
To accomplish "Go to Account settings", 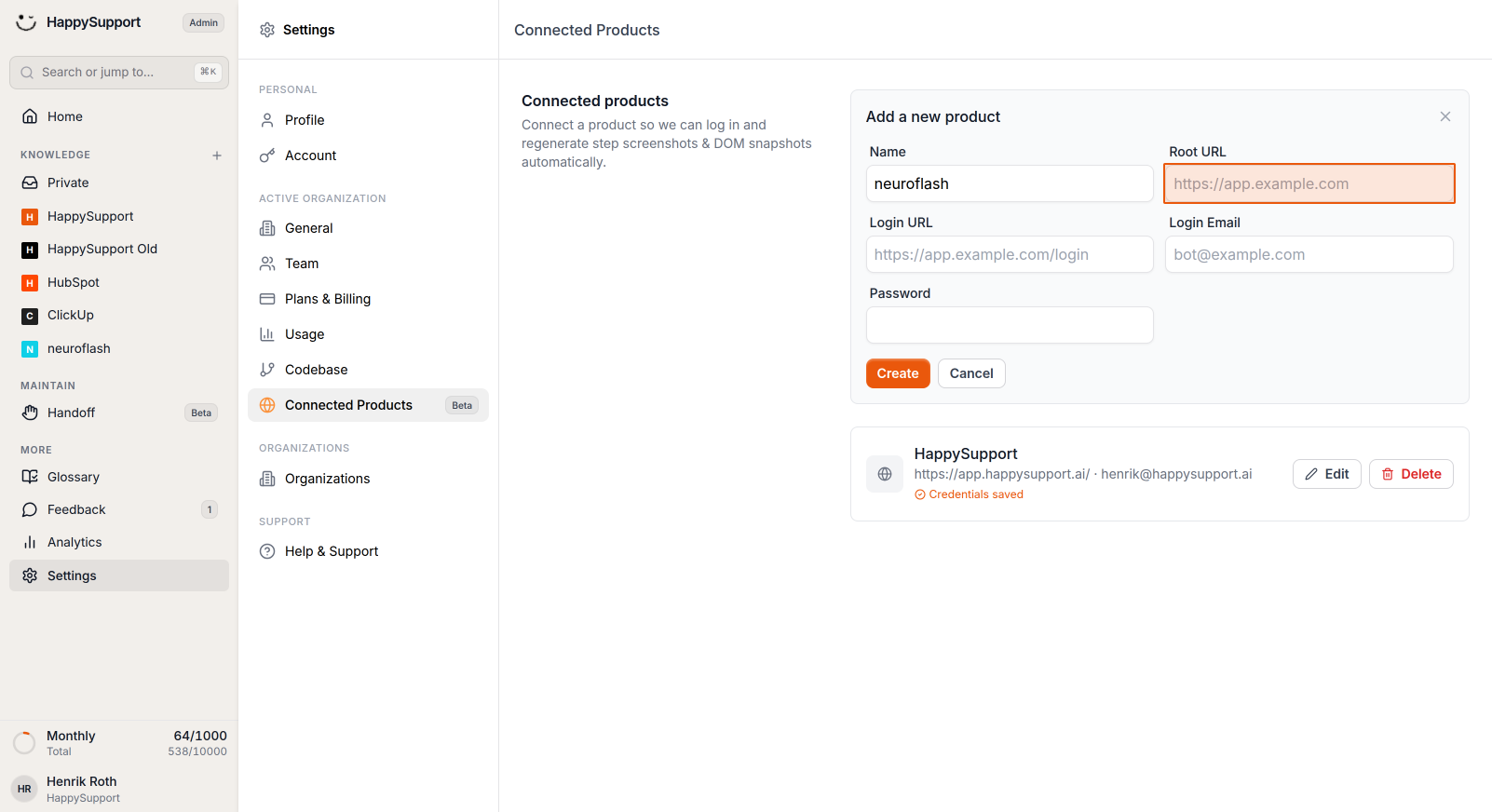I will 368,156.
